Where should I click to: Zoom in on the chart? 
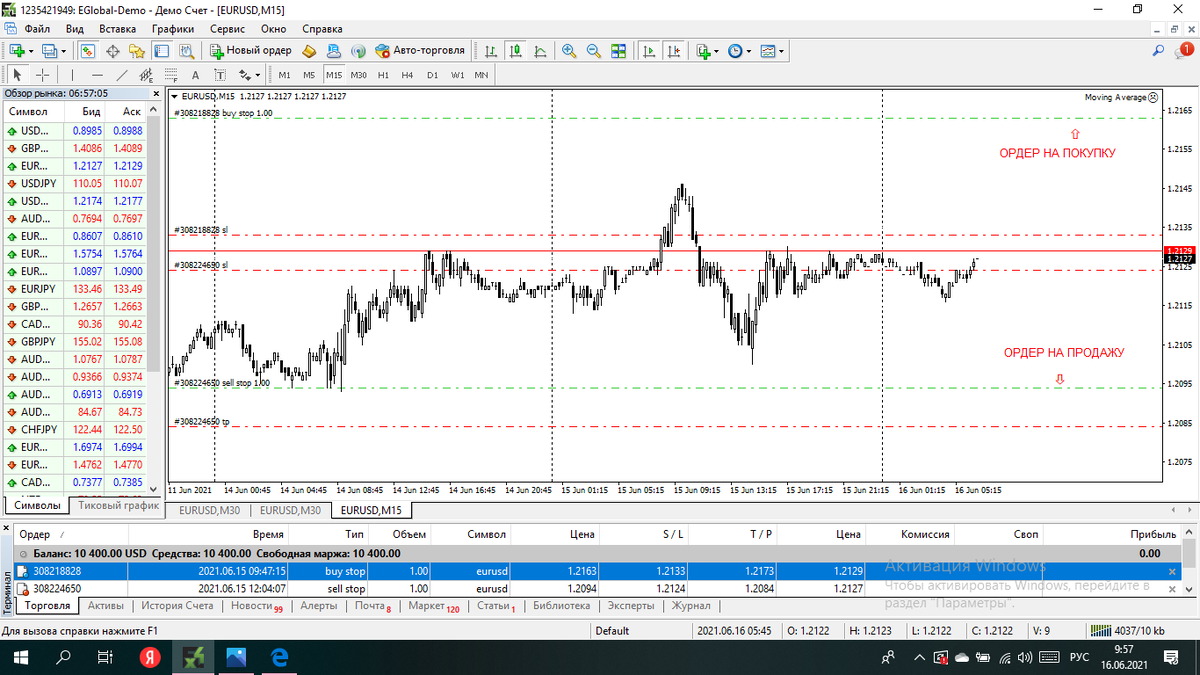click(x=569, y=50)
